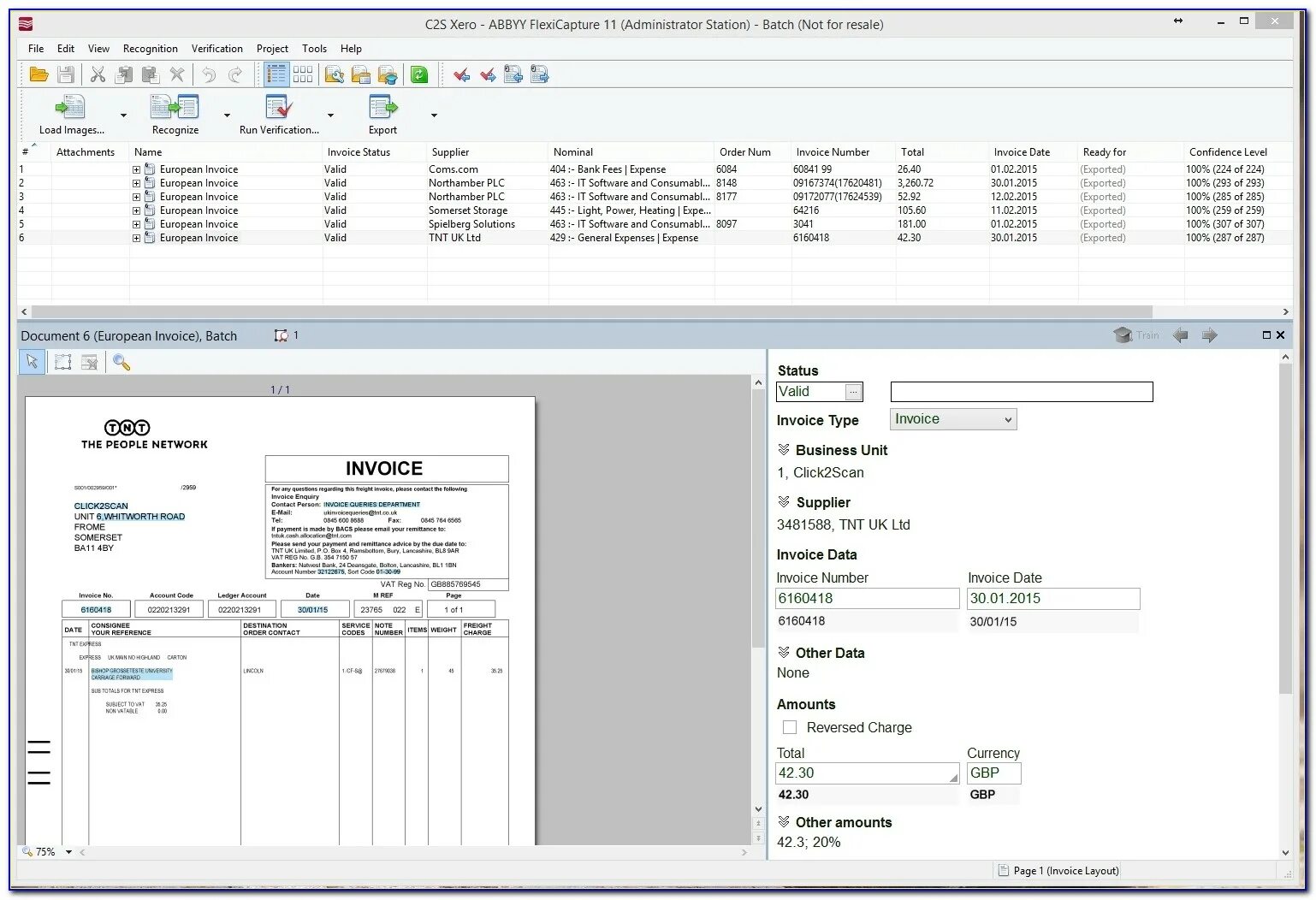Image resolution: width=1316 pixels, height=900 pixels.
Task: Open the Load Images dropdown arrow
Action: [123, 115]
